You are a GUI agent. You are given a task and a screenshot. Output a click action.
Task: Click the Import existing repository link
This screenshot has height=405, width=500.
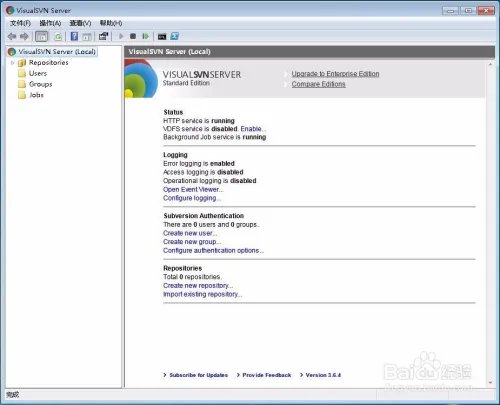[x=202, y=294]
